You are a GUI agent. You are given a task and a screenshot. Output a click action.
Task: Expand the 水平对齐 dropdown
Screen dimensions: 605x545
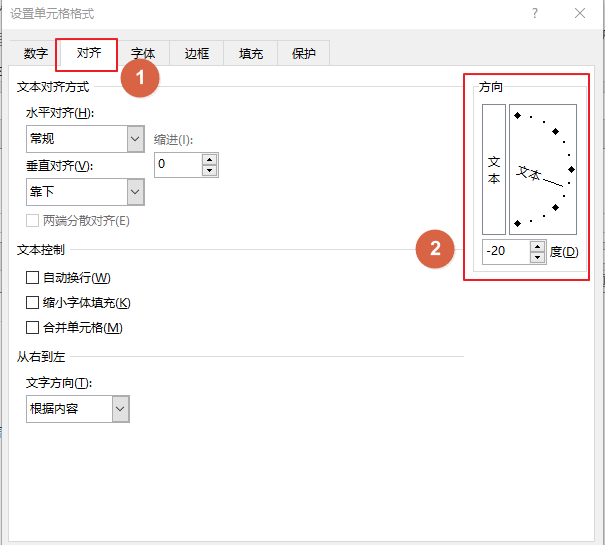136,139
